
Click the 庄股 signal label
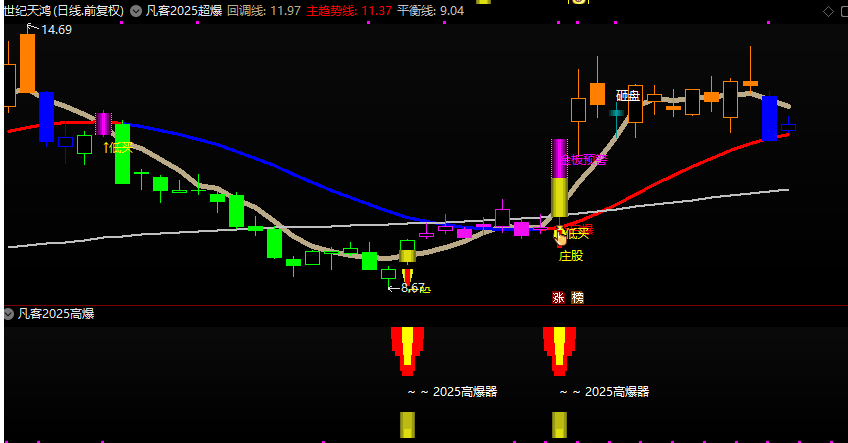[570, 255]
